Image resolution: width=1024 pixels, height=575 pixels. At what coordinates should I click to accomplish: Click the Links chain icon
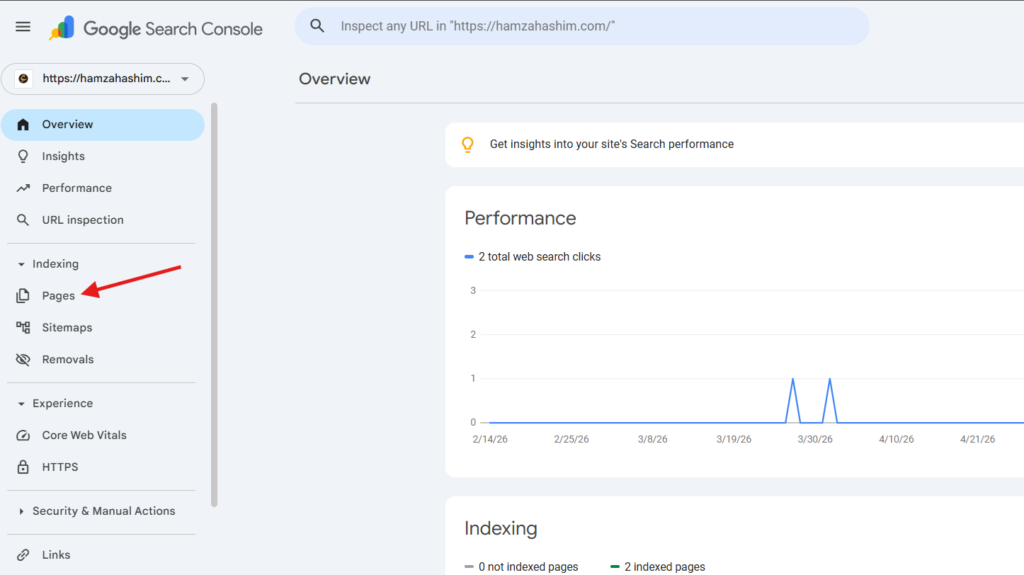[x=23, y=555]
